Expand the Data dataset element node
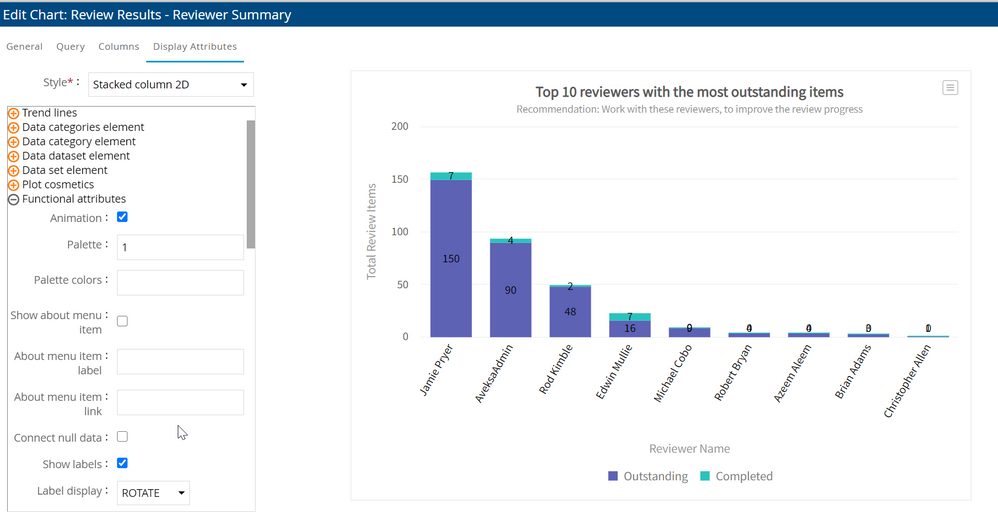The height and width of the screenshot is (524, 998). 14,156
